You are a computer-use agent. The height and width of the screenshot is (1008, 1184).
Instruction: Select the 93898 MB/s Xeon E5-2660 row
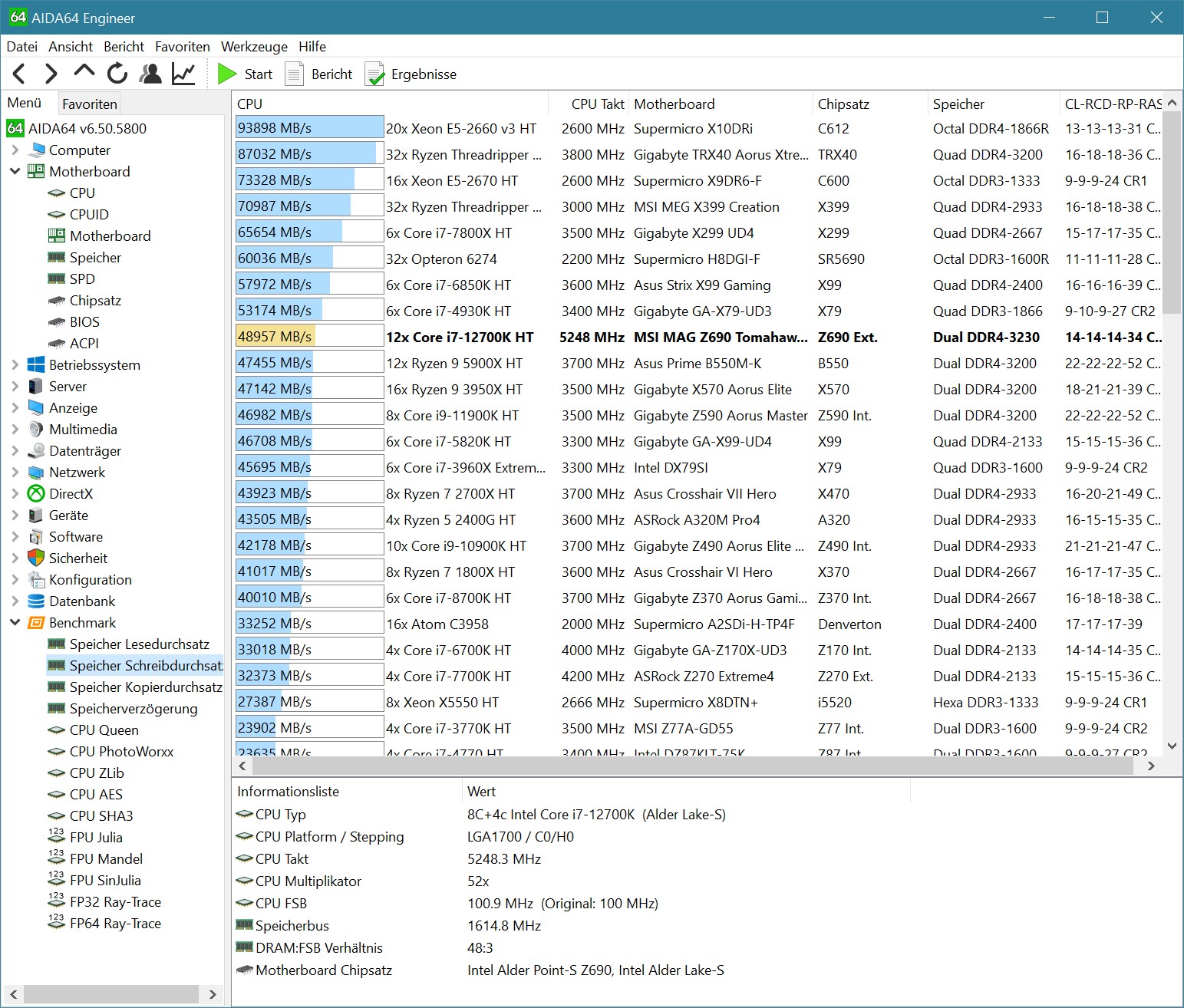tap(698, 128)
